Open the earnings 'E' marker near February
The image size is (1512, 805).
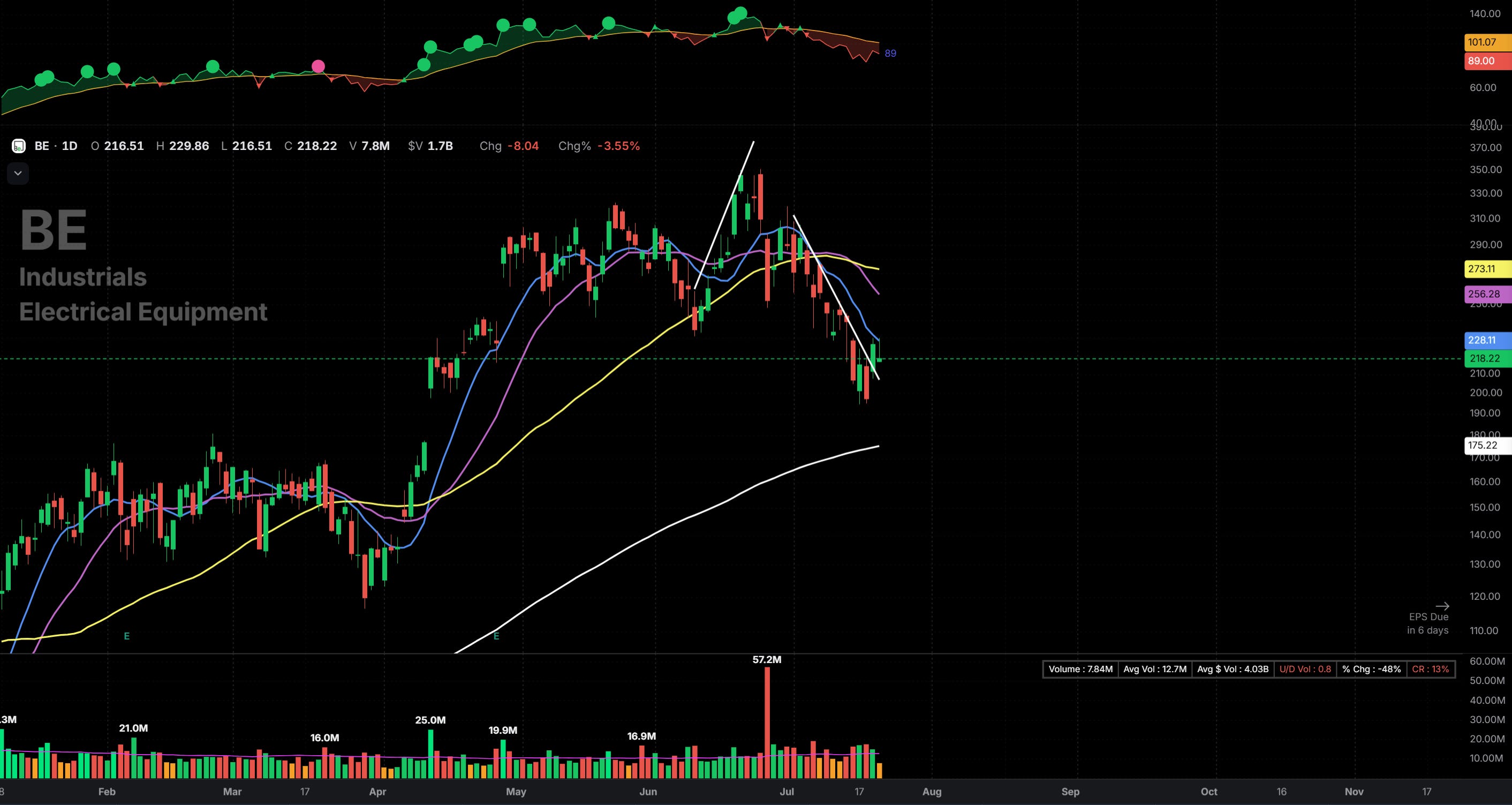[x=127, y=636]
